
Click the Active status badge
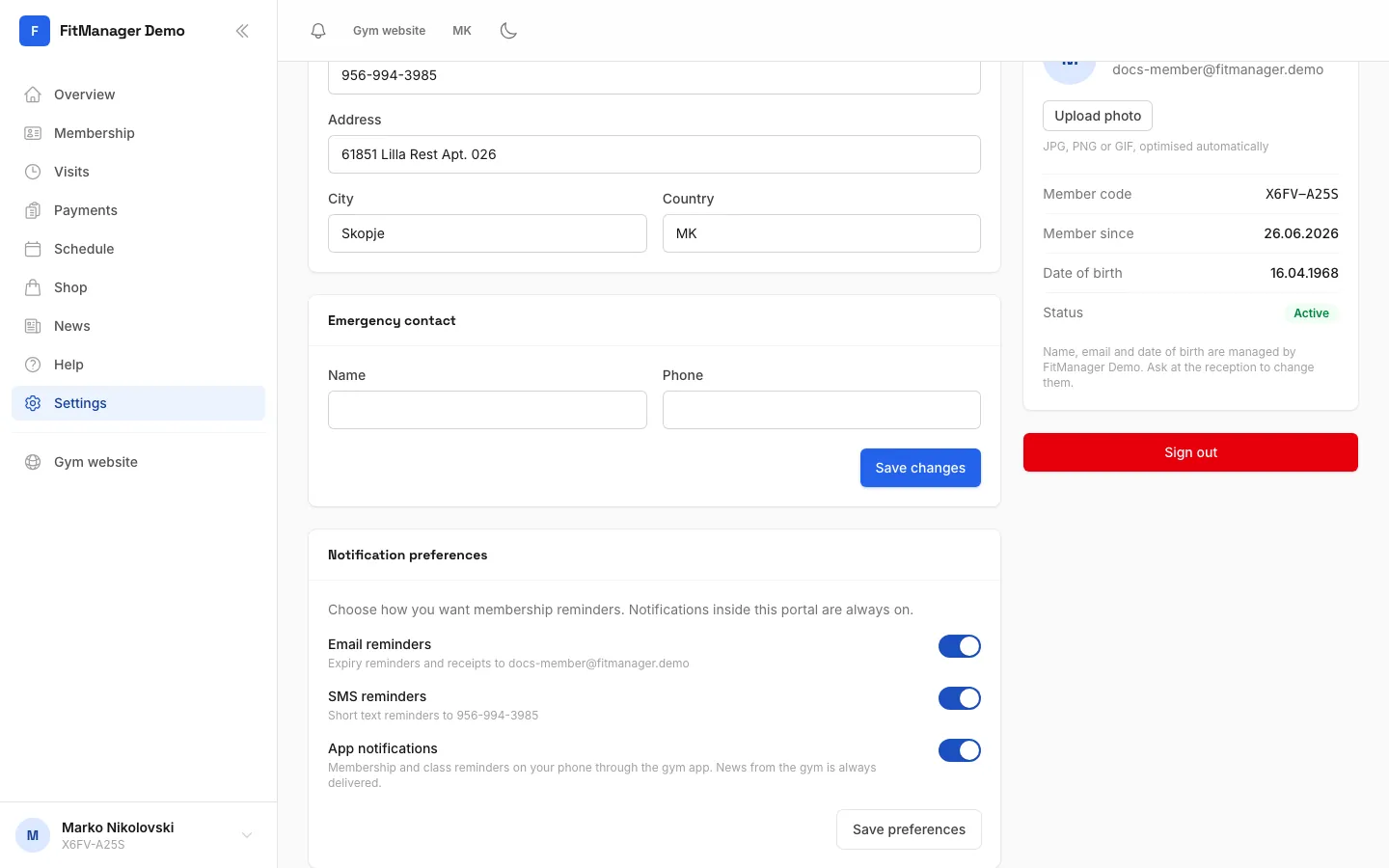pyautogui.click(x=1311, y=313)
